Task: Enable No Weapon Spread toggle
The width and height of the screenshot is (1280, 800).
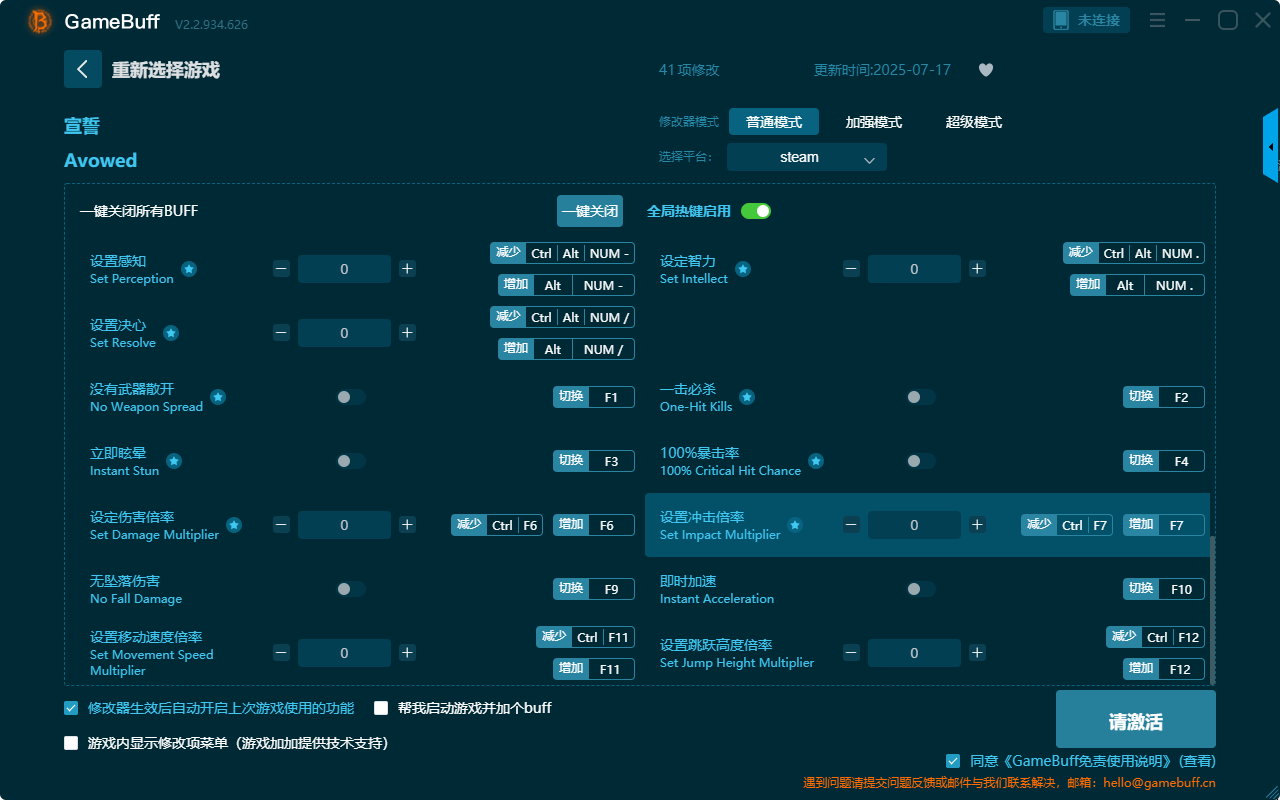Action: (x=351, y=397)
